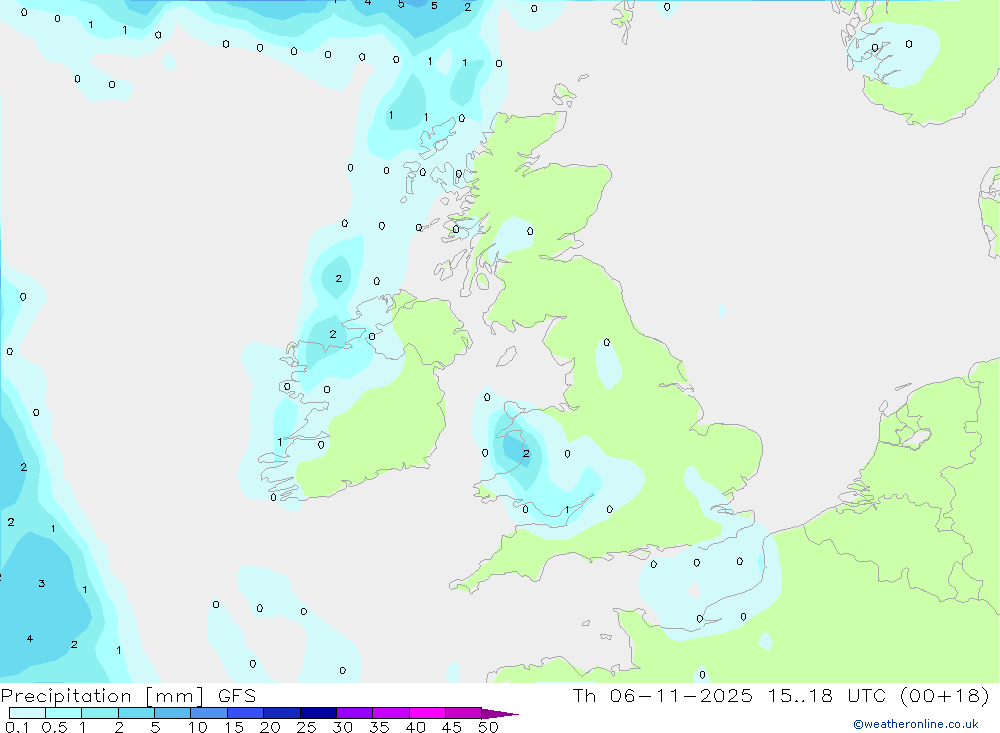Click the 15–20 mm legend color swatch

tap(245, 713)
